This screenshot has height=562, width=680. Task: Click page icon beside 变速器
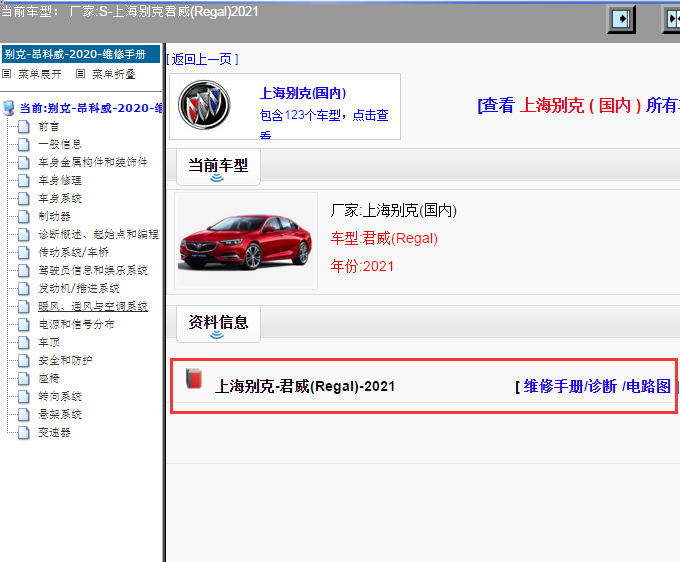point(23,432)
